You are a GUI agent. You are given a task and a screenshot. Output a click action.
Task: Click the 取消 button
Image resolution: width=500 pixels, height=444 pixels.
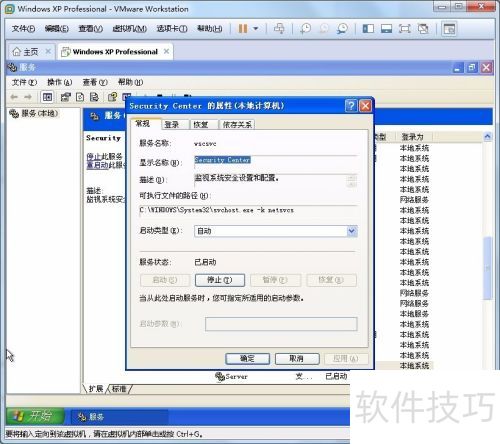pos(297,359)
